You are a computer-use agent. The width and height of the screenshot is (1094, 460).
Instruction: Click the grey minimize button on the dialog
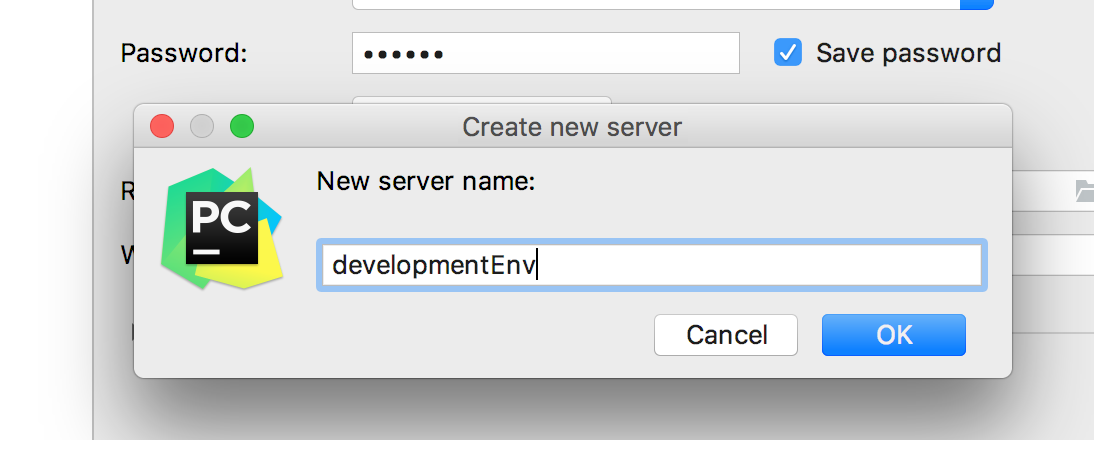tap(202, 127)
